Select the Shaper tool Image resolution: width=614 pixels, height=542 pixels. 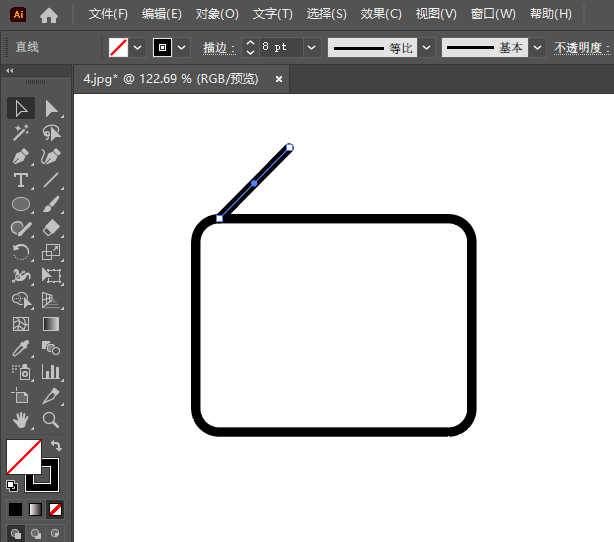pyautogui.click(x=21, y=228)
